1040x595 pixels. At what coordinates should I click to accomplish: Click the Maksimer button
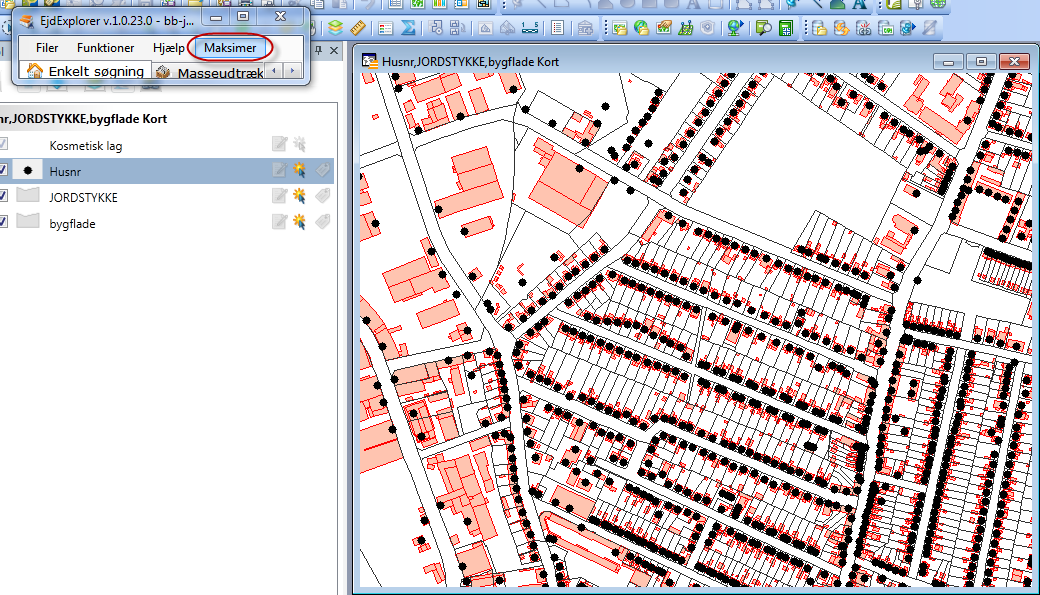click(230, 48)
